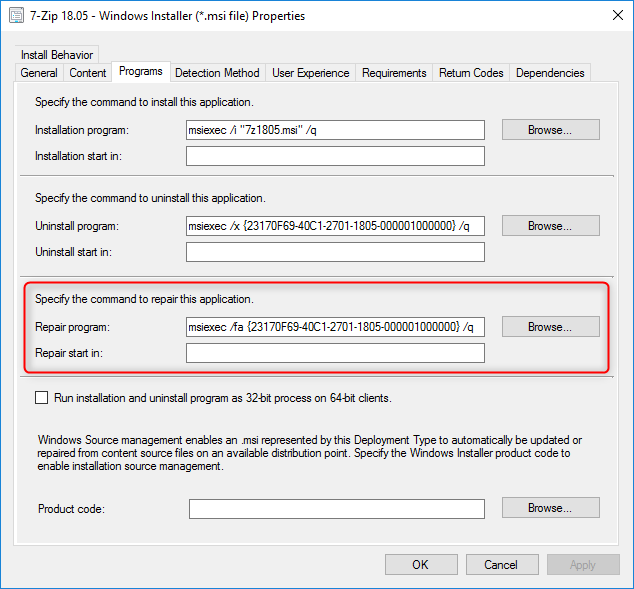Browse for the installation program
The width and height of the screenshot is (634, 589).
pyautogui.click(x=551, y=130)
